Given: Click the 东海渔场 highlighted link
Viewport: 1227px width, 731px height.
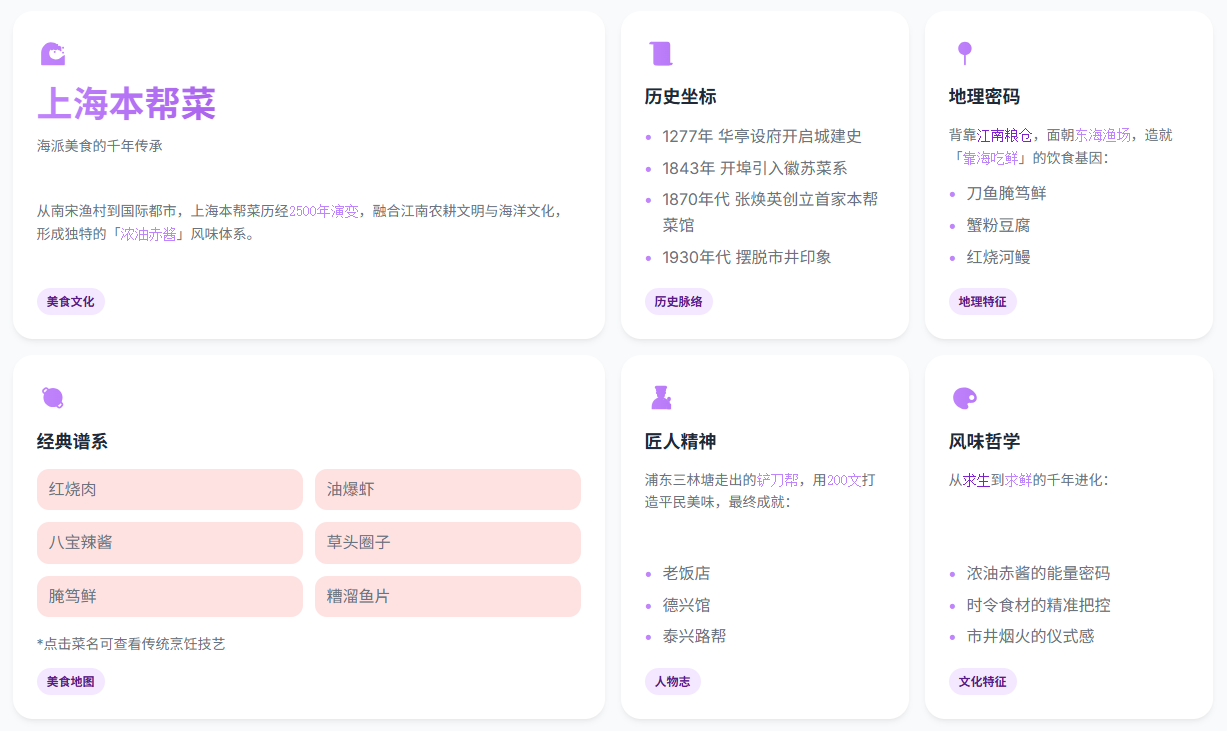Looking at the screenshot, I should click(1103, 135).
